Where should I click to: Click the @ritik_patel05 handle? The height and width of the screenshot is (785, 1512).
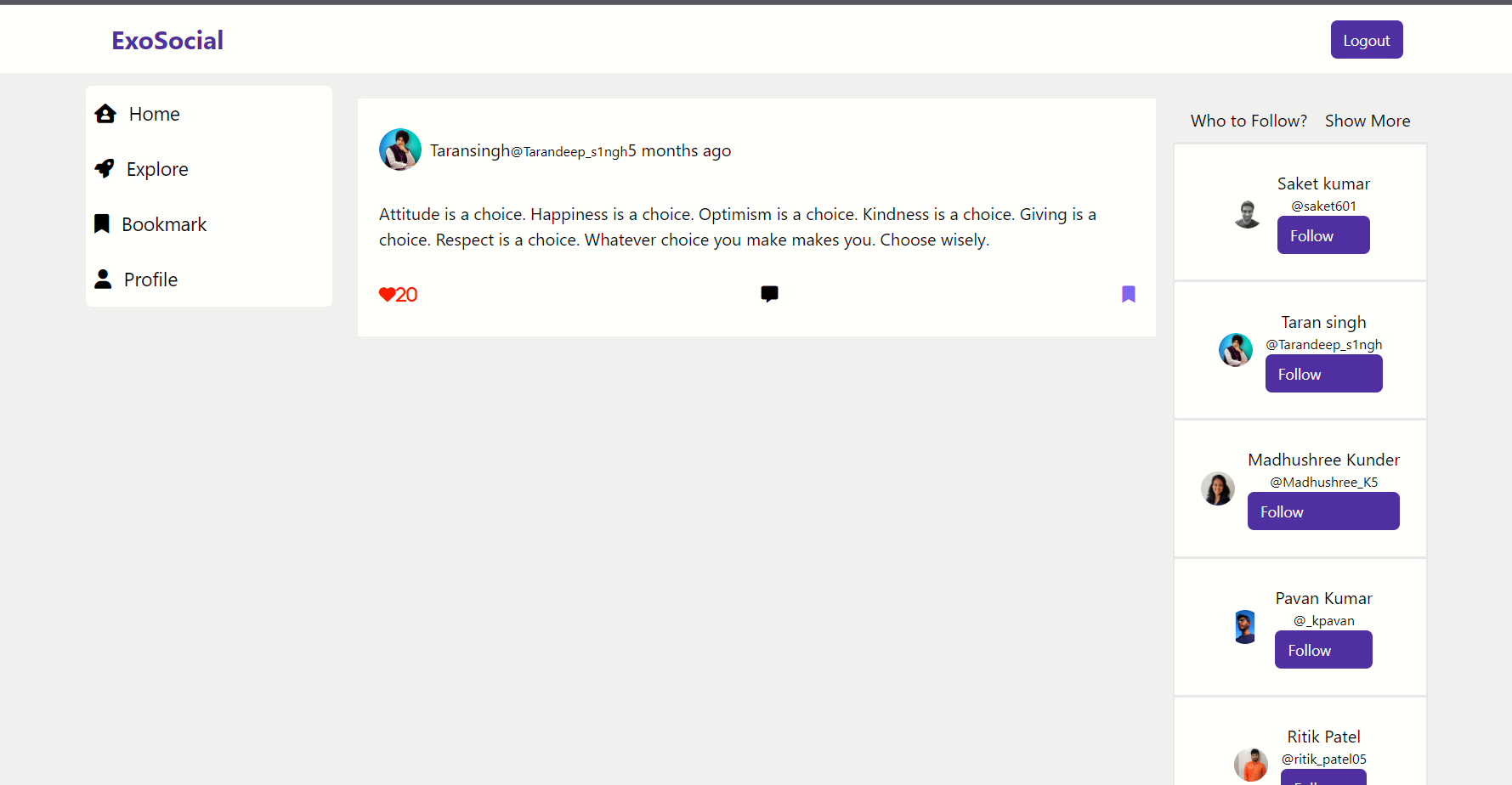1323,759
